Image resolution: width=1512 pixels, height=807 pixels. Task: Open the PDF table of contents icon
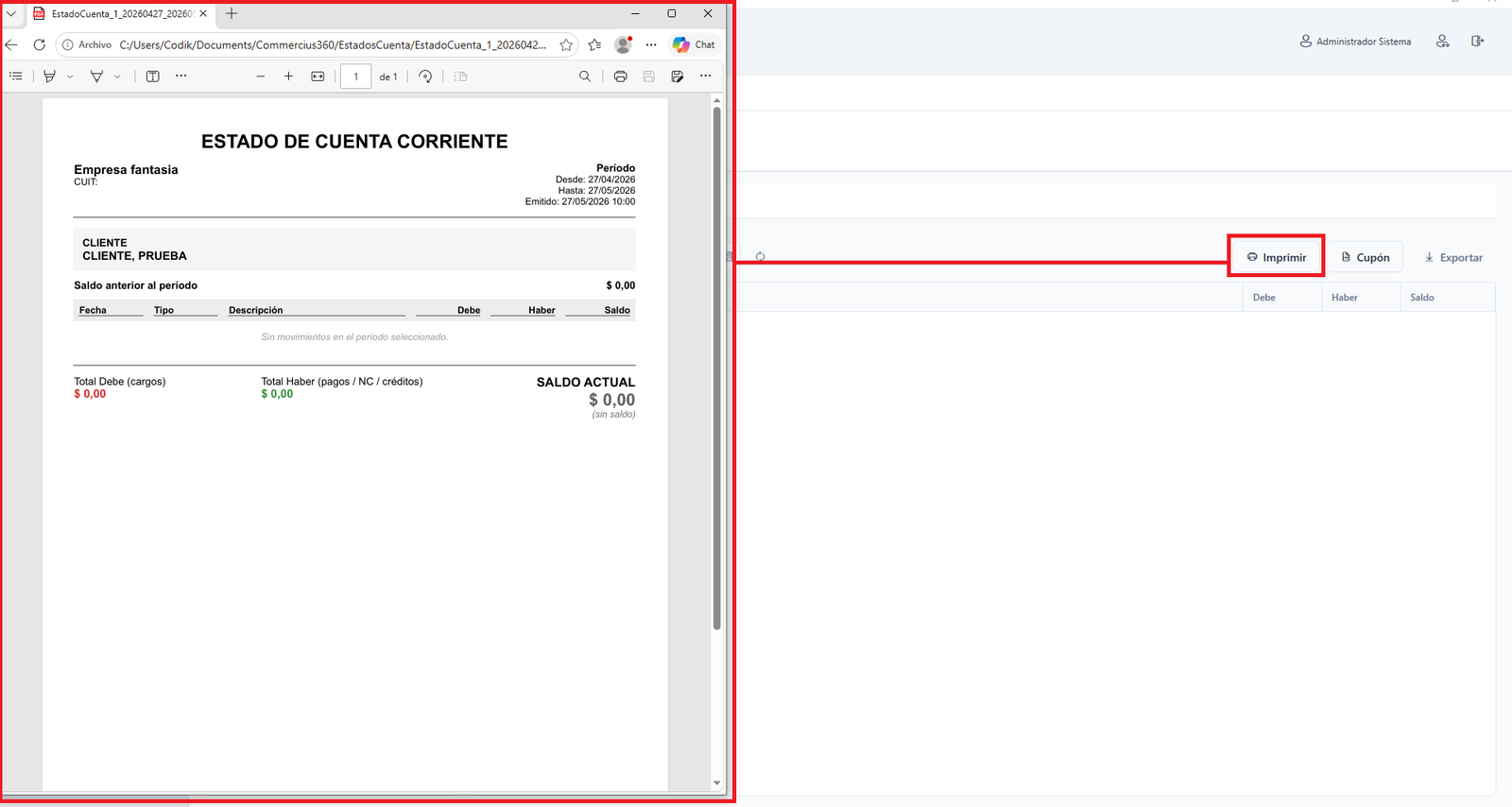pyautogui.click(x=16, y=77)
